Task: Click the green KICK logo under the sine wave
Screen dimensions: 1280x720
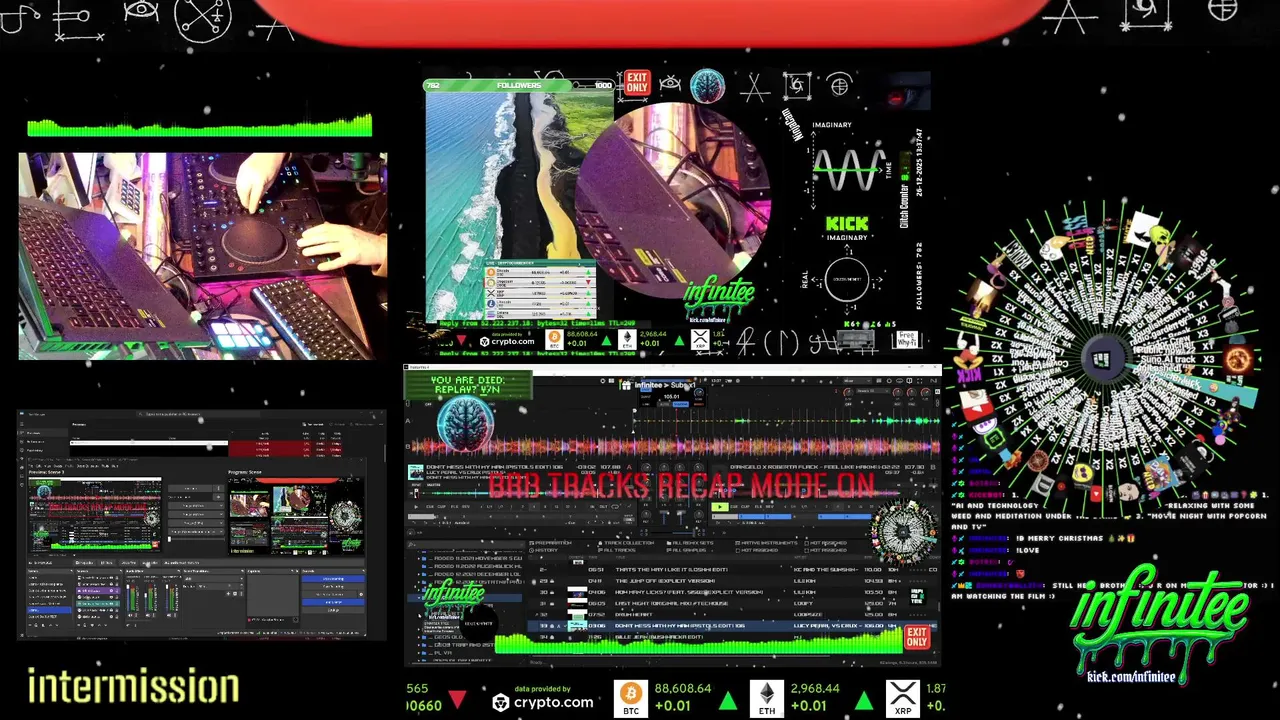Action: (x=847, y=224)
